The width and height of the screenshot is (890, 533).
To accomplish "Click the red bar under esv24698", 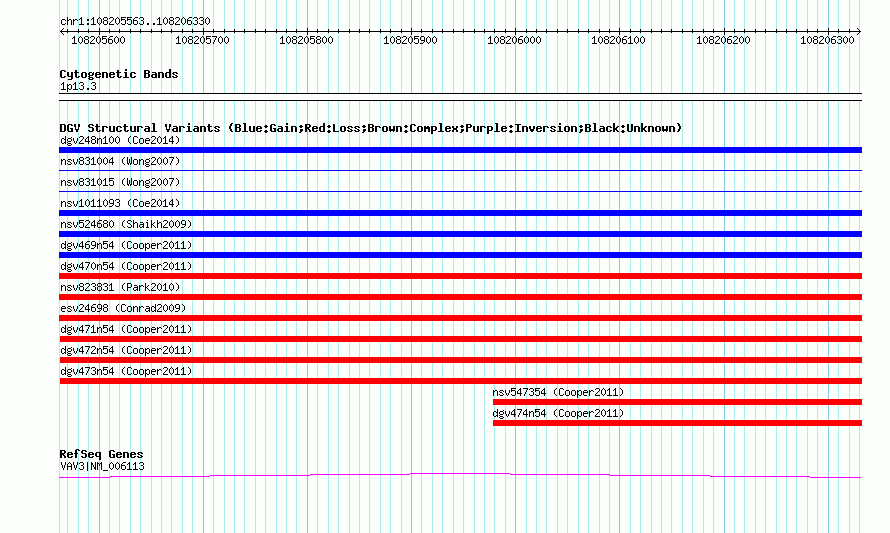I will 460,318.
